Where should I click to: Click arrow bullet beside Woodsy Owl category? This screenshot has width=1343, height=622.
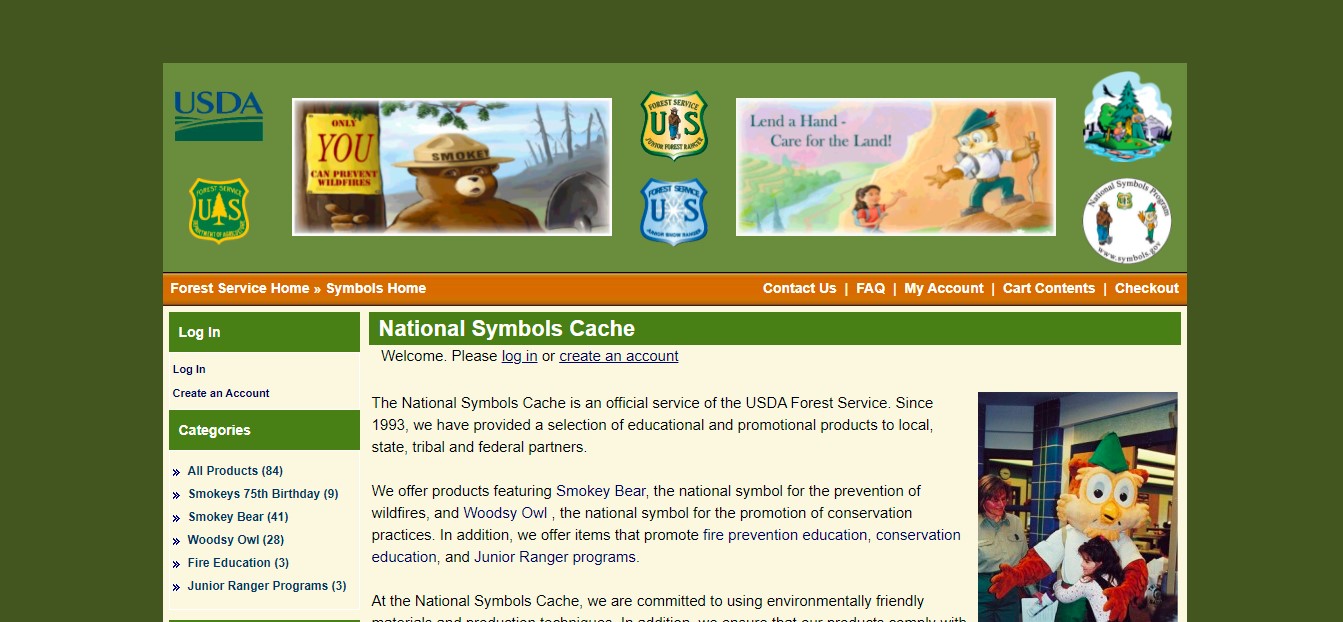click(176, 541)
